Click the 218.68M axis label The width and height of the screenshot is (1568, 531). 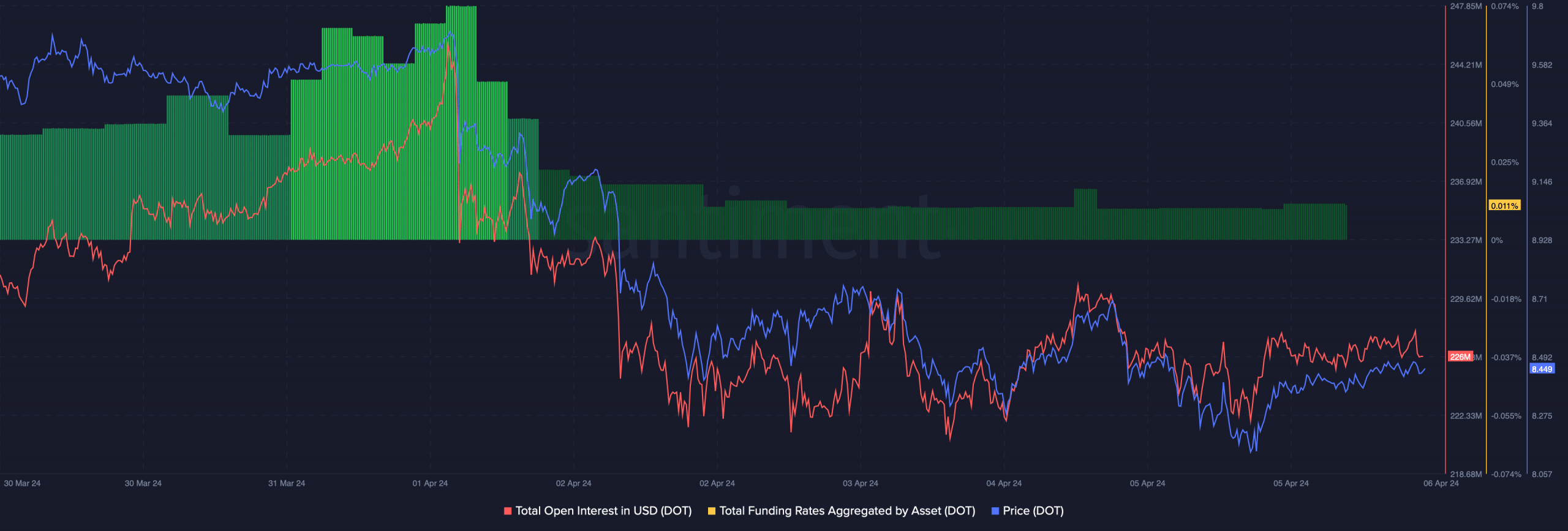[1466, 474]
